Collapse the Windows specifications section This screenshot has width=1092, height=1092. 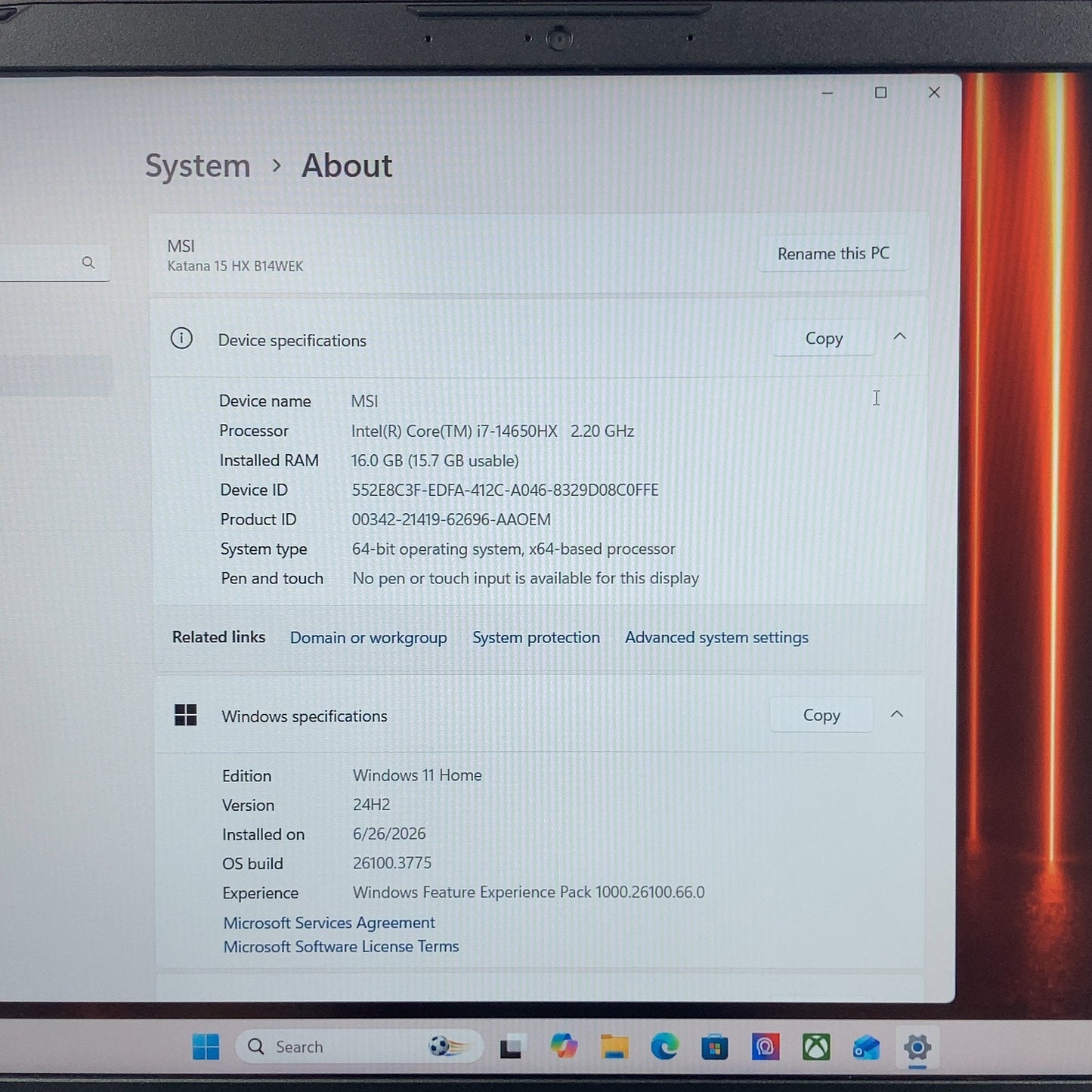(897, 714)
